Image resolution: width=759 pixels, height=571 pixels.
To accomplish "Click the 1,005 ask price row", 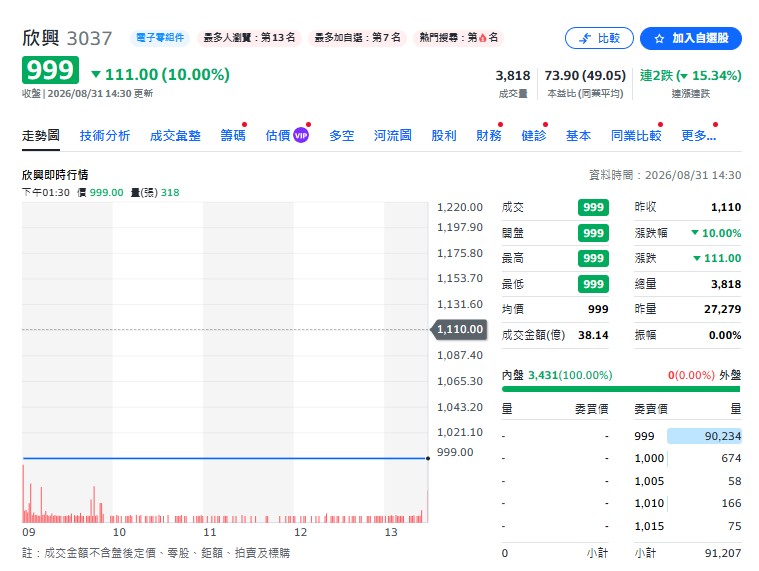I will point(688,481).
